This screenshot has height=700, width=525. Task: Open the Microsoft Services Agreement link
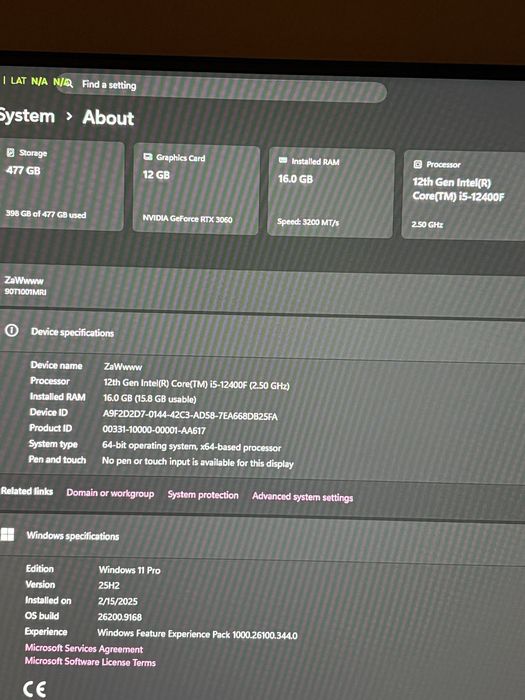(x=84, y=648)
